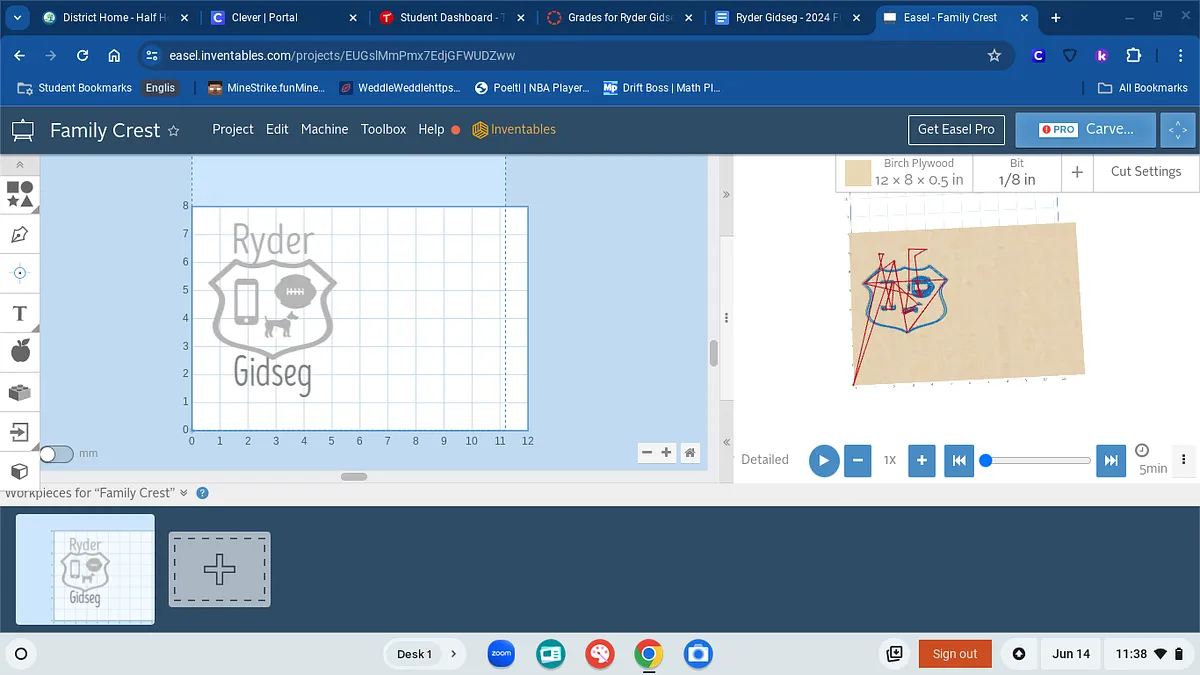Open the Toolbox menu
Image resolution: width=1200 pixels, height=675 pixels.
383,129
